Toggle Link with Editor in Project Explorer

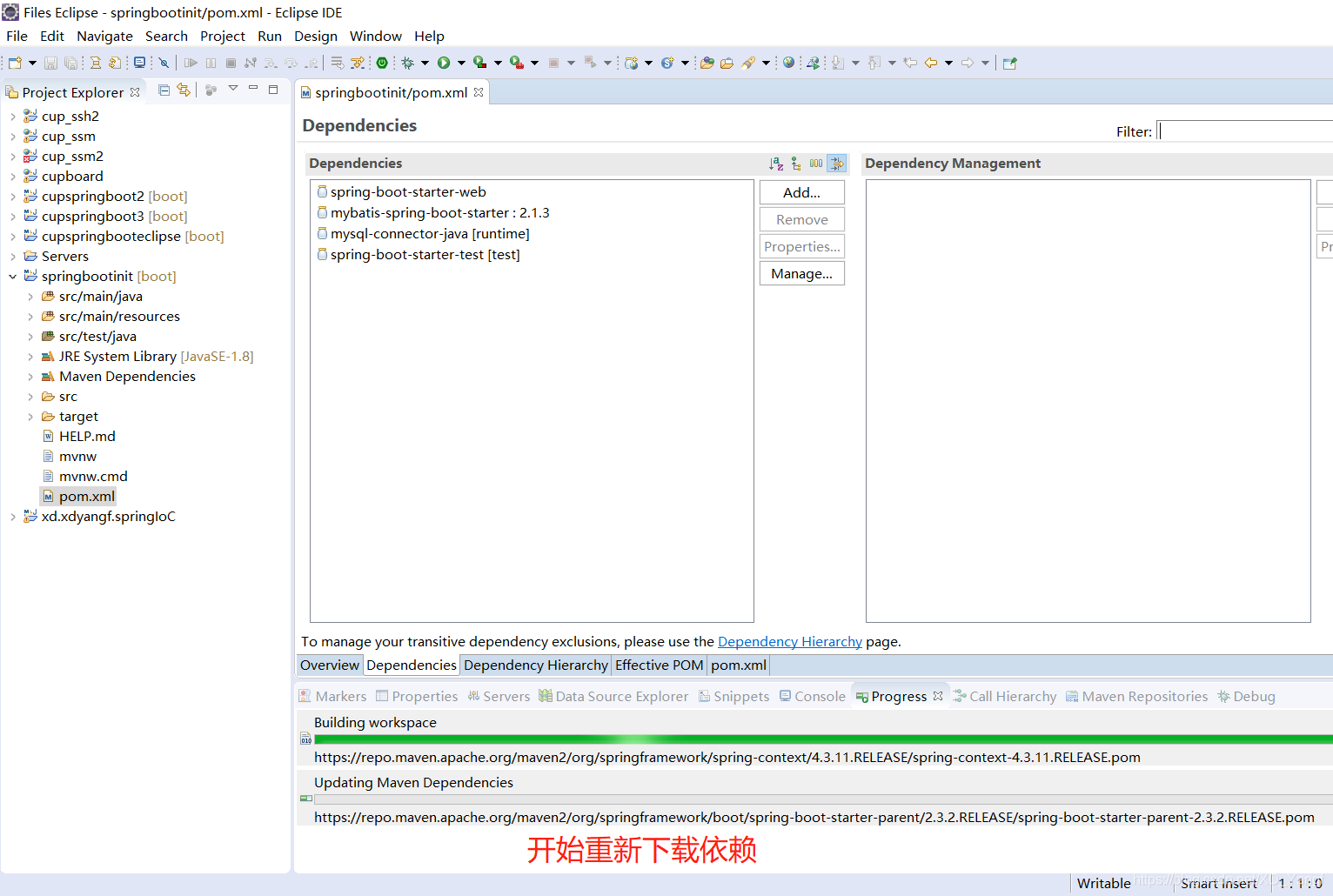(184, 90)
